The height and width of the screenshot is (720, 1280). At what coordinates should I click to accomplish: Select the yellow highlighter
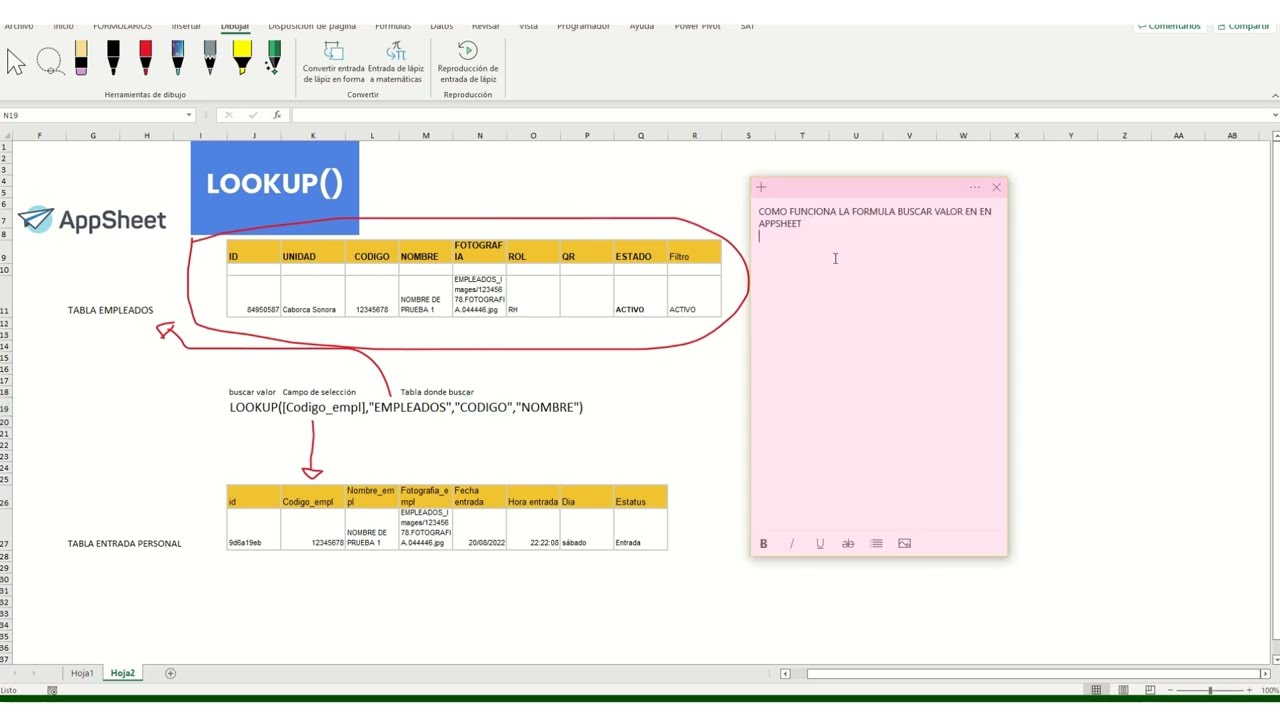point(242,58)
